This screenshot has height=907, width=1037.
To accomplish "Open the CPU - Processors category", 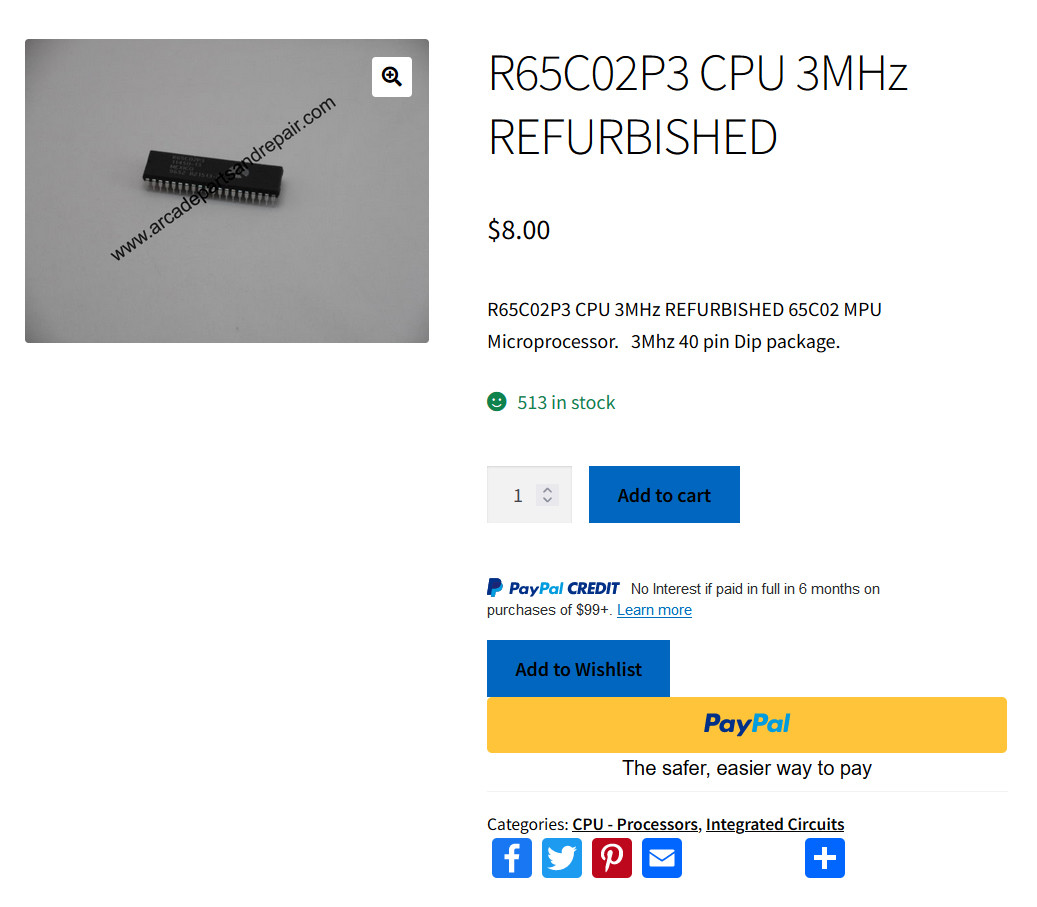I will [635, 824].
